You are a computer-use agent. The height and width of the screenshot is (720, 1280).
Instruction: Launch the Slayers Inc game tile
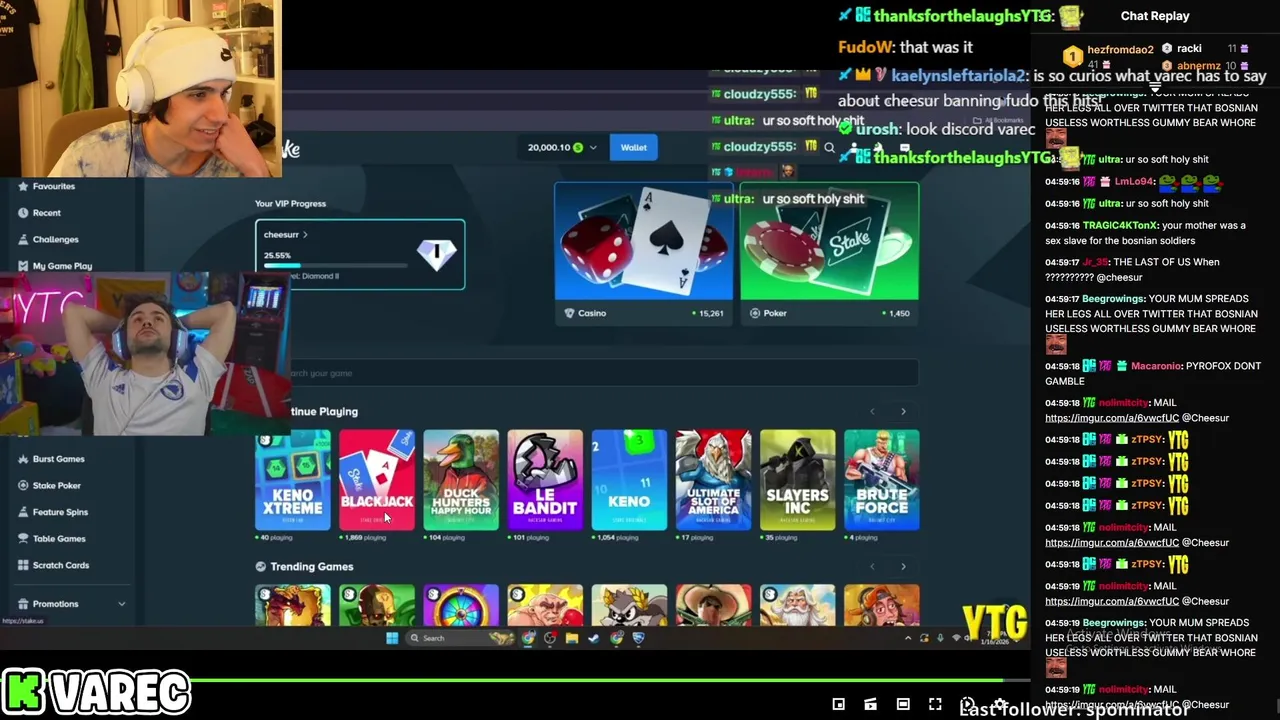(797, 479)
